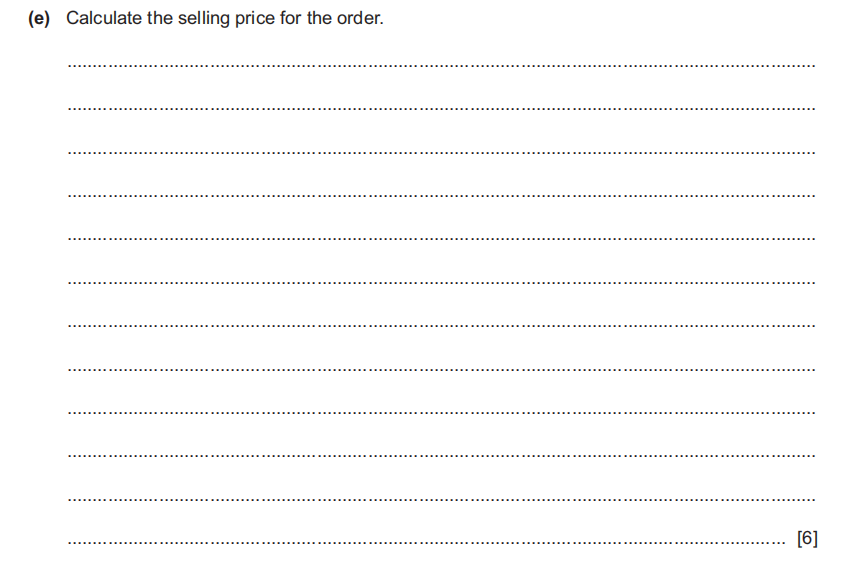Click the word "Calculate" in the question

pos(105,19)
